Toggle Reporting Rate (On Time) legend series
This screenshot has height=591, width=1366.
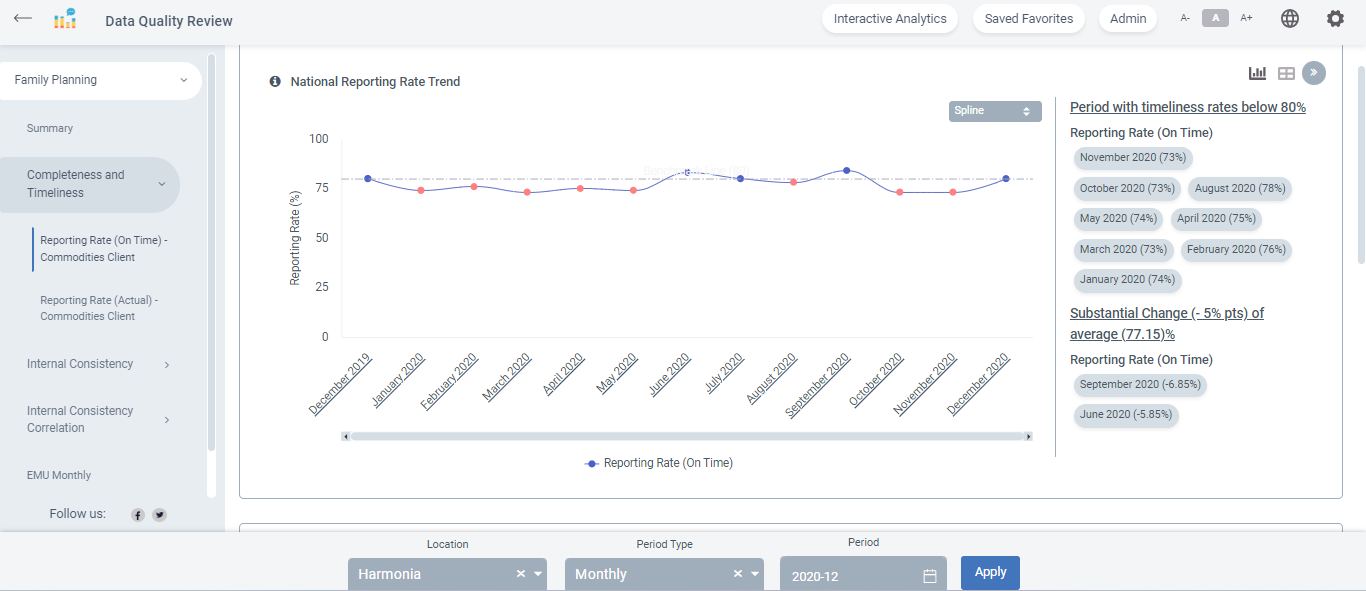pos(659,463)
